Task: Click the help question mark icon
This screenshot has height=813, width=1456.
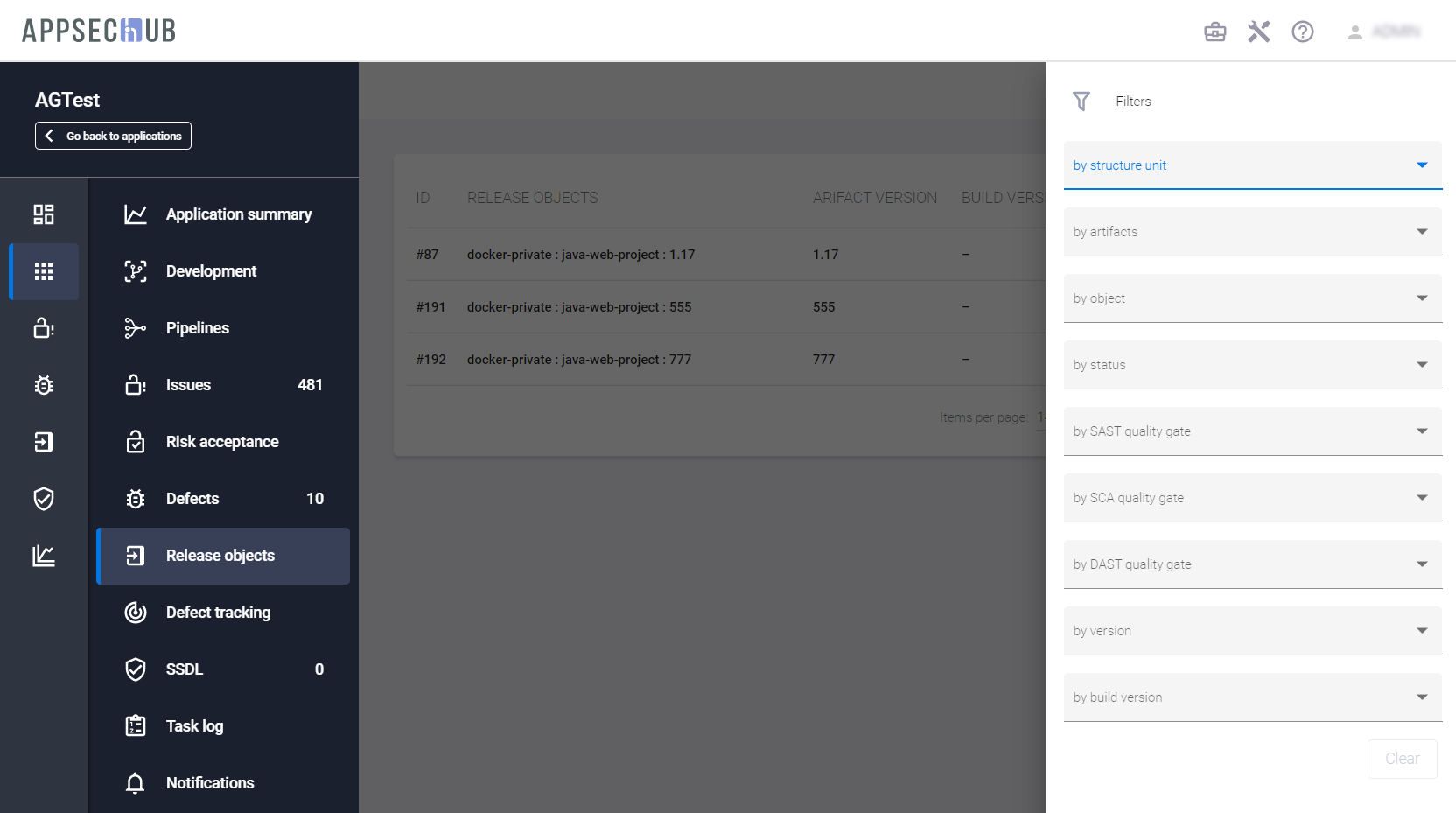Action: click(x=1302, y=32)
